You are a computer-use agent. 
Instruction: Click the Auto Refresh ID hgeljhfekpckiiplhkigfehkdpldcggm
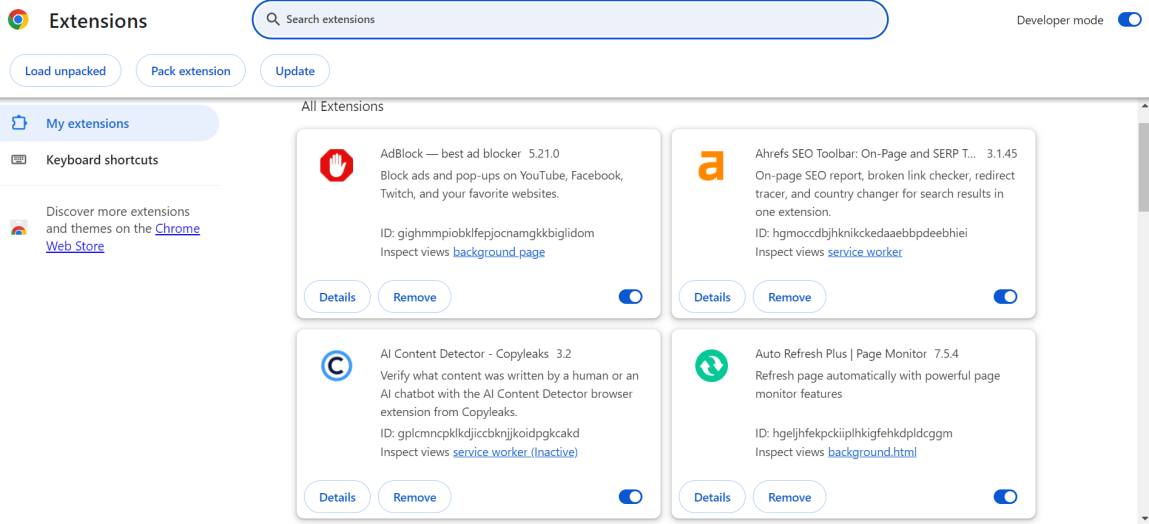862,432
